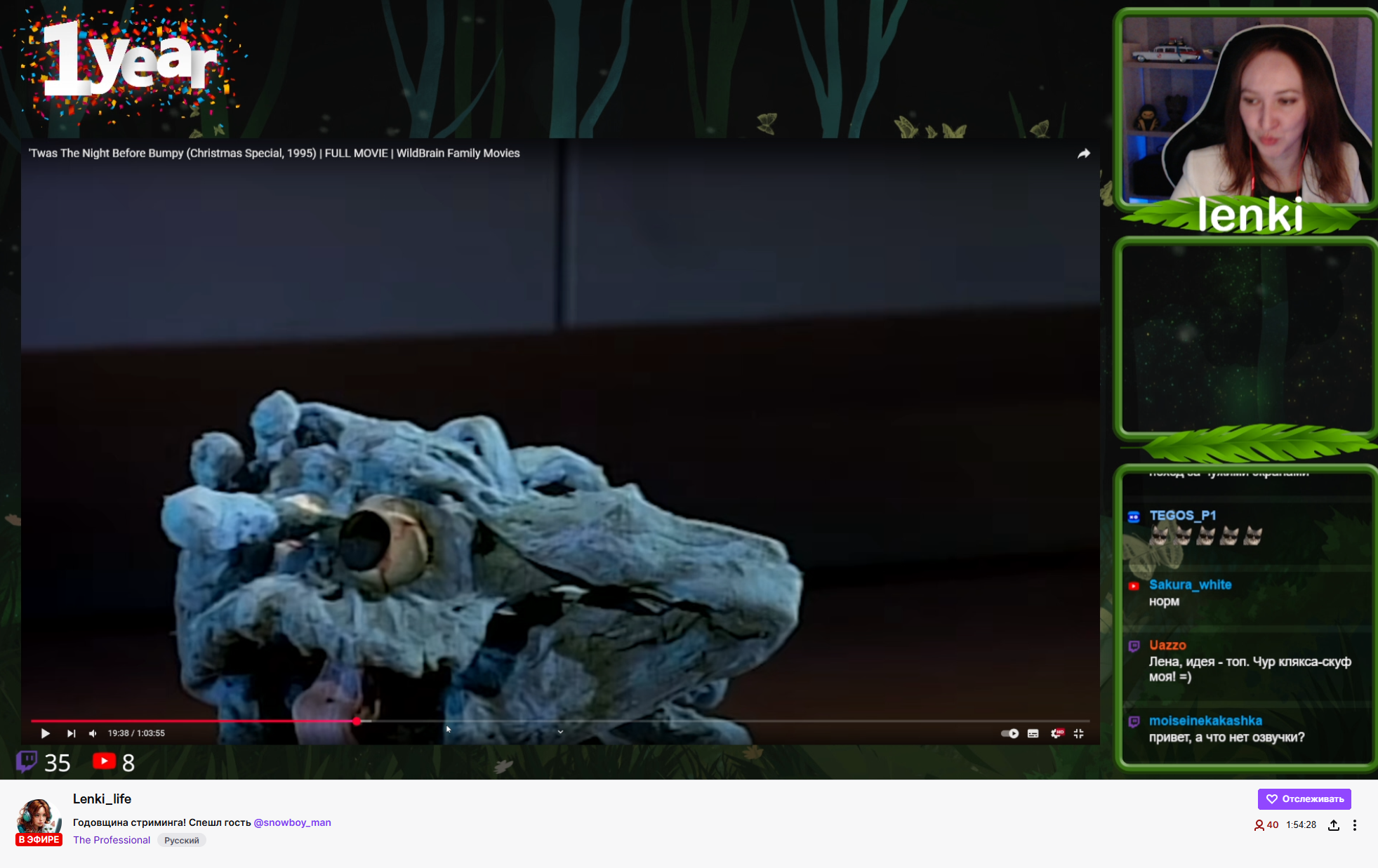
Task: Click the streamer webcam feed
Action: [1247, 109]
